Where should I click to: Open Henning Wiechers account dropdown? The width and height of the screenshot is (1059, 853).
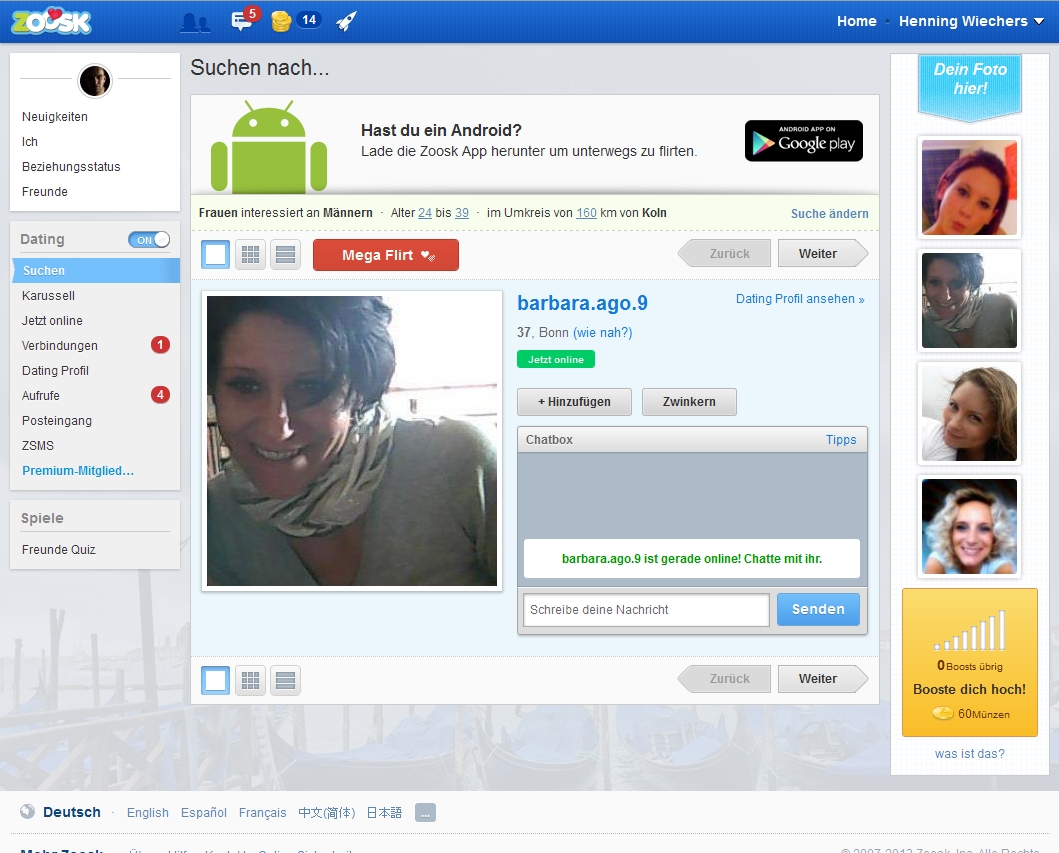[971, 21]
